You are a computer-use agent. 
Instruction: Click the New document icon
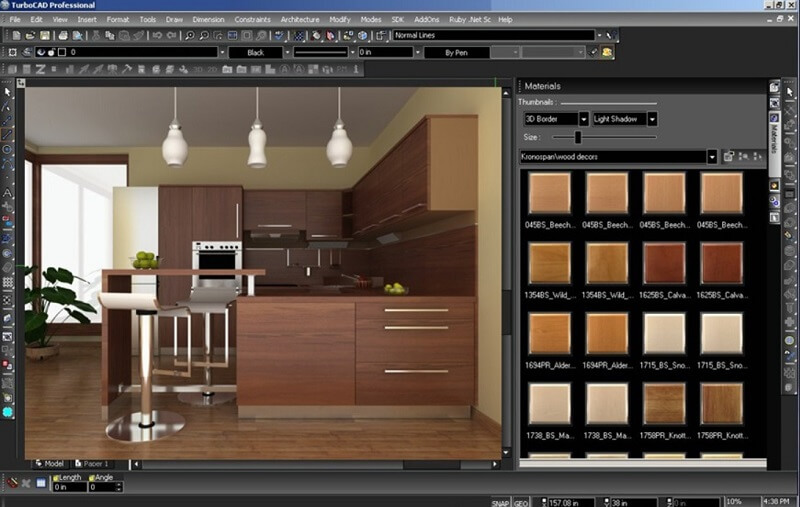click(x=14, y=36)
